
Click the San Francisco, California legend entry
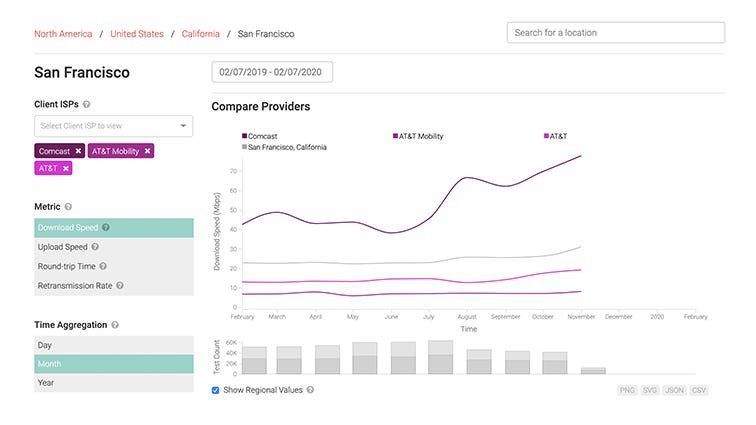(x=284, y=147)
